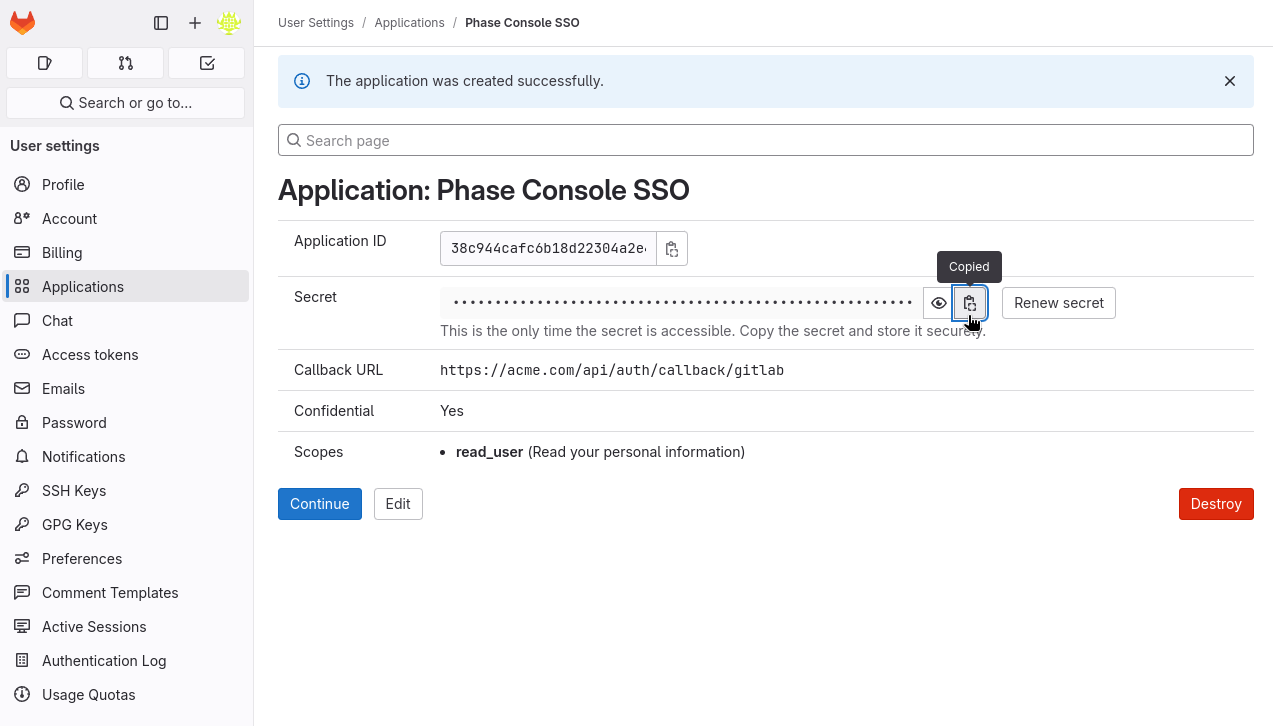Click the masked secret field

tap(682, 303)
